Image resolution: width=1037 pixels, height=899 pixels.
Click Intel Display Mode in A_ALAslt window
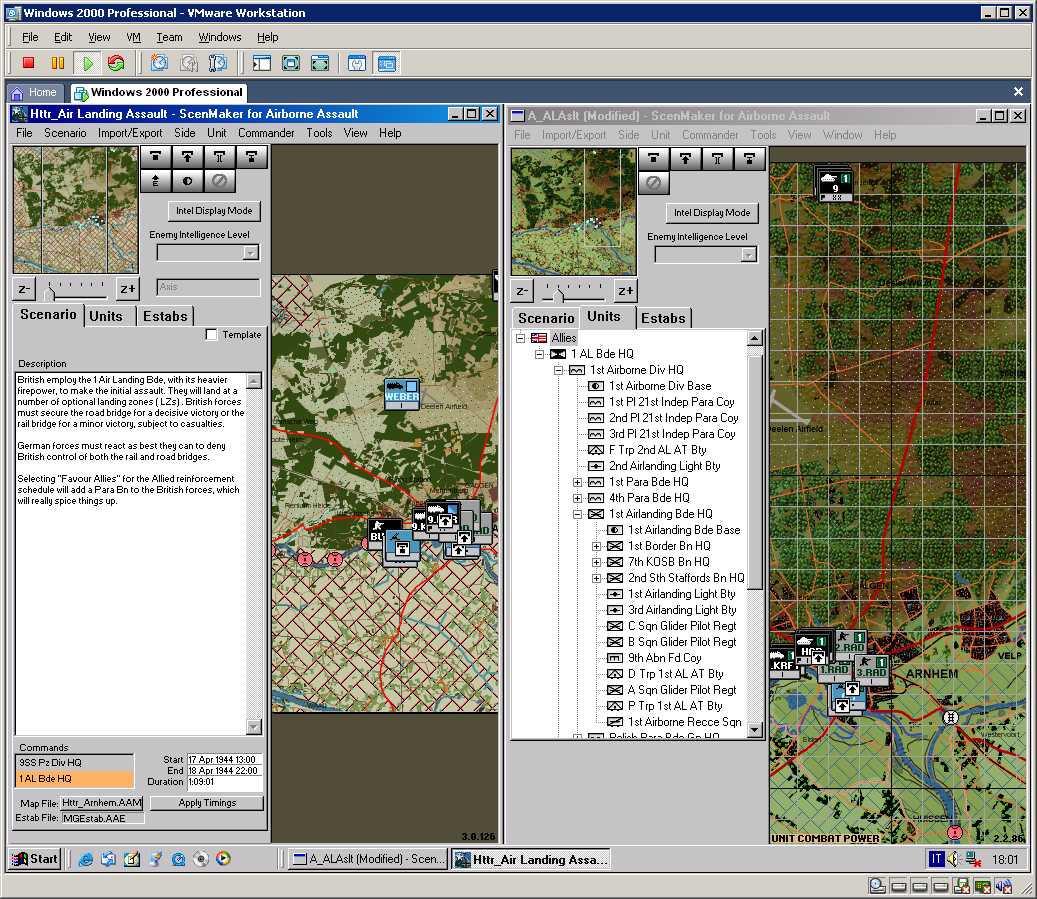coord(711,213)
